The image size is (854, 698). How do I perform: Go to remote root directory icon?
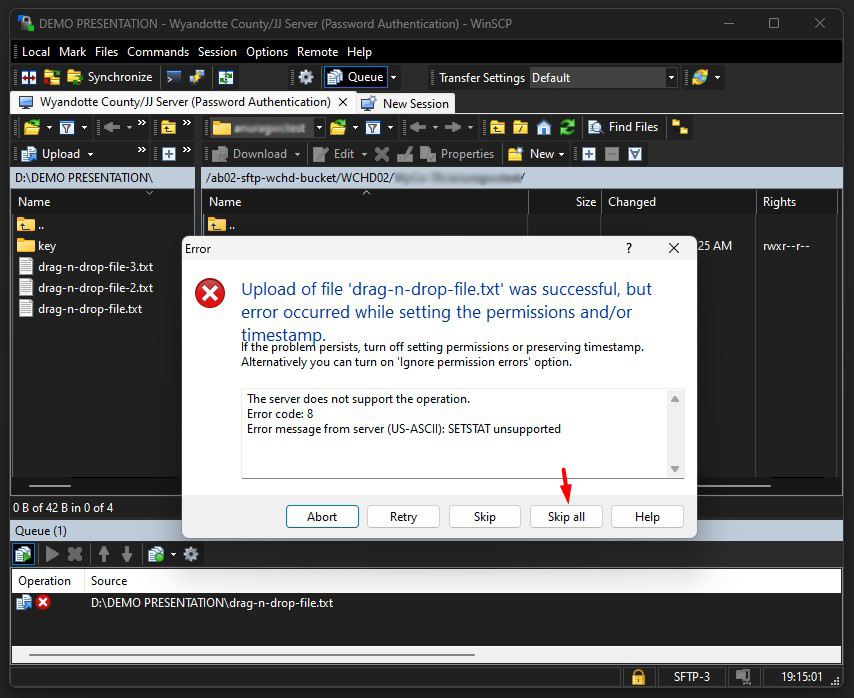pyautogui.click(x=521, y=127)
